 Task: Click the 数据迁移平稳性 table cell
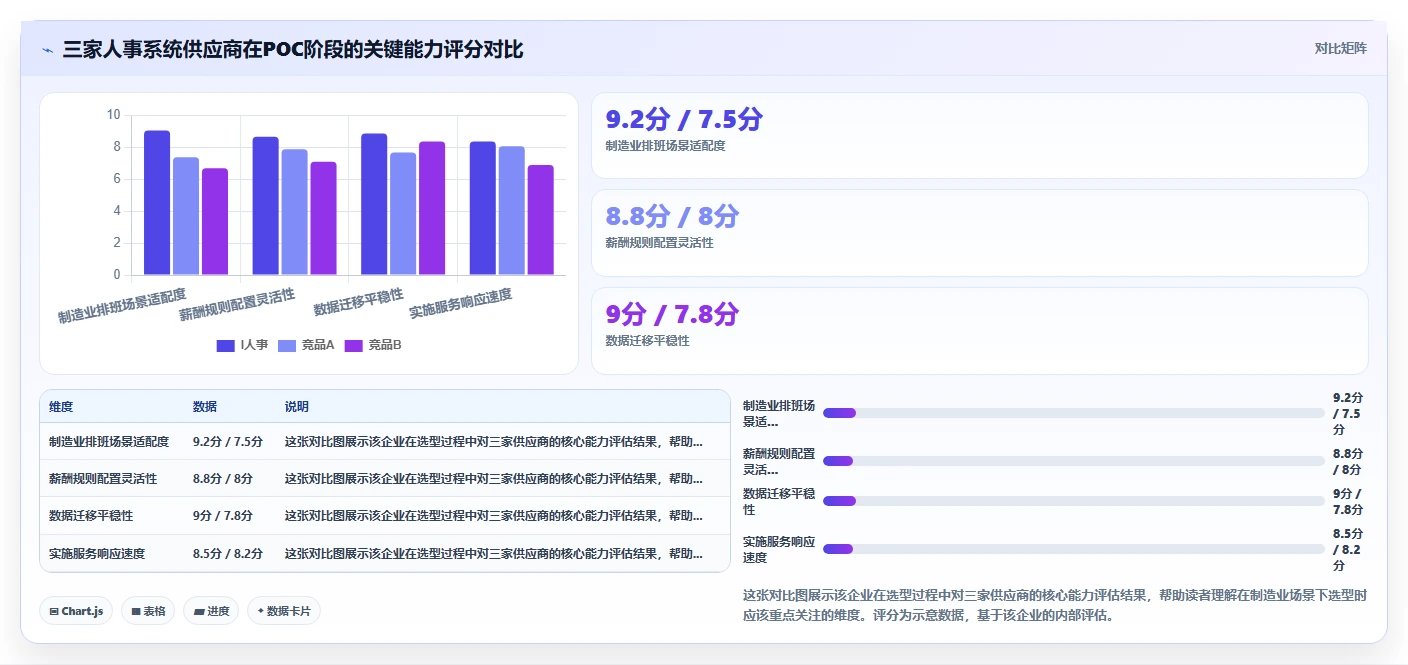[91, 516]
